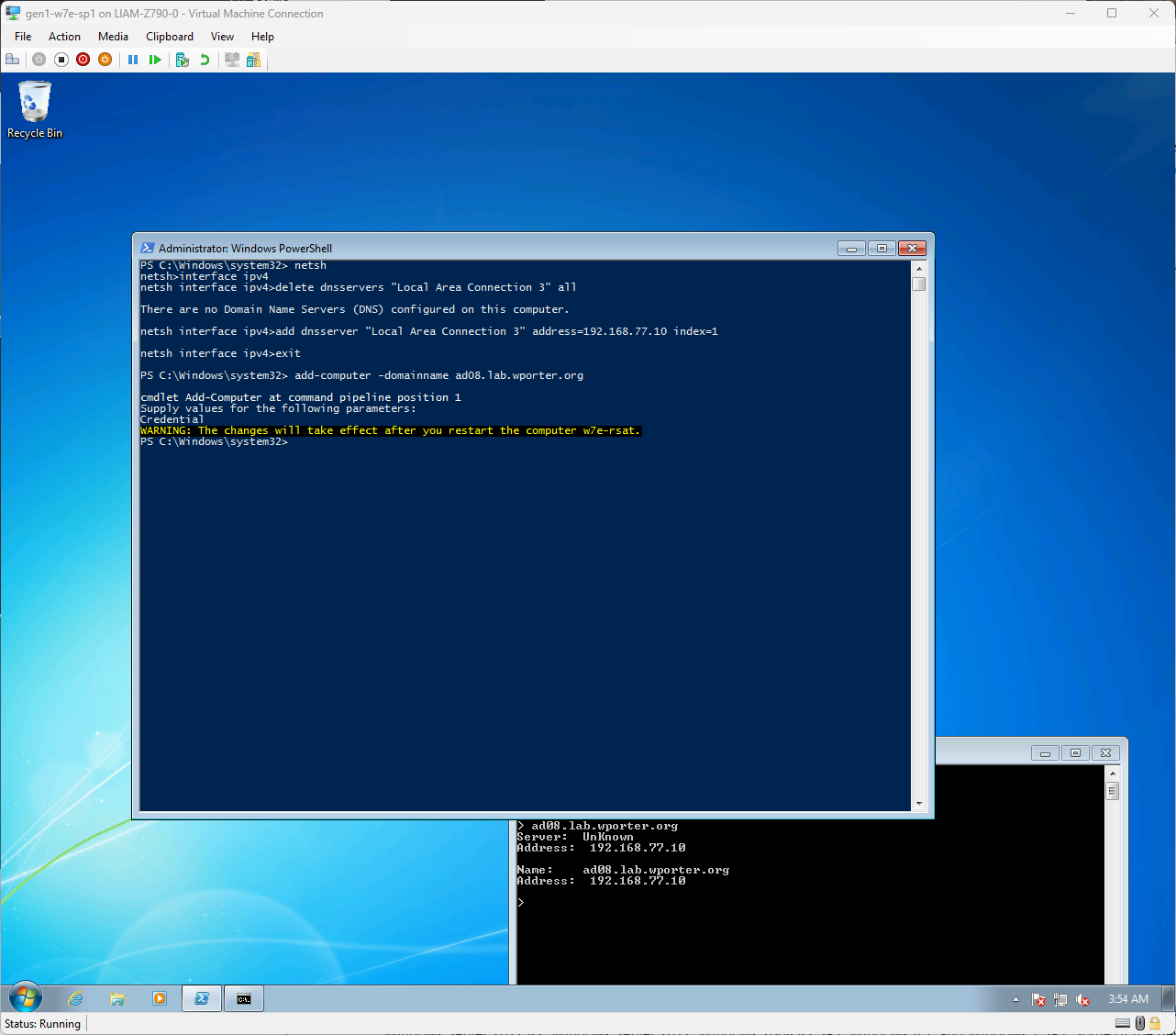Select the Recycle Bin desktop icon
The height and width of the screenshot is (1035, 1176).
(x=35, y=110)
